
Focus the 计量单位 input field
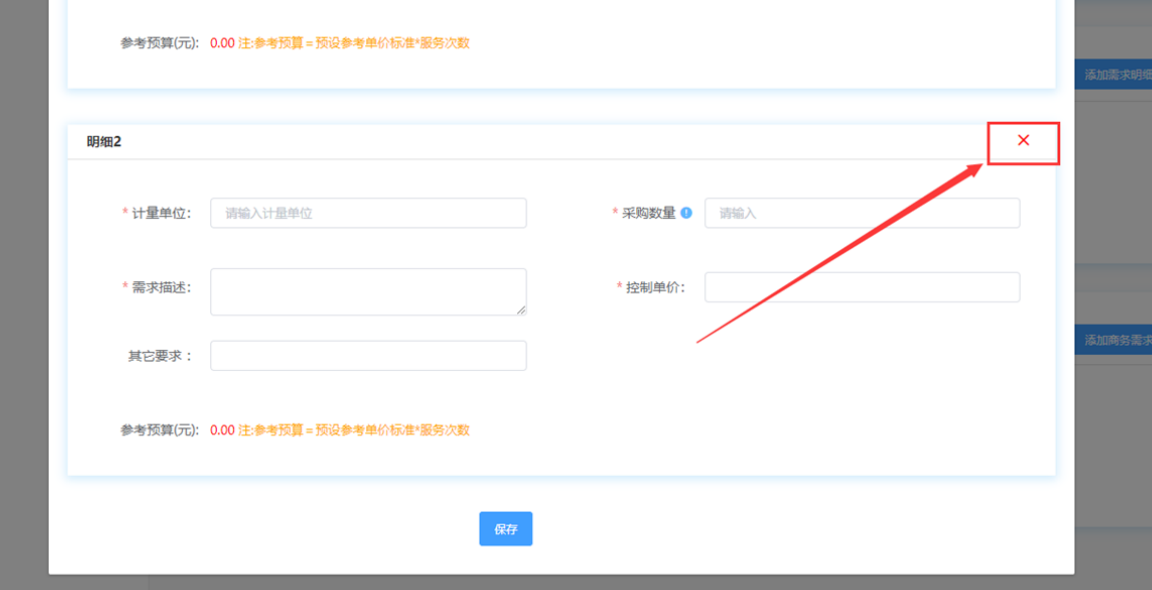click(x=368, y=213)
